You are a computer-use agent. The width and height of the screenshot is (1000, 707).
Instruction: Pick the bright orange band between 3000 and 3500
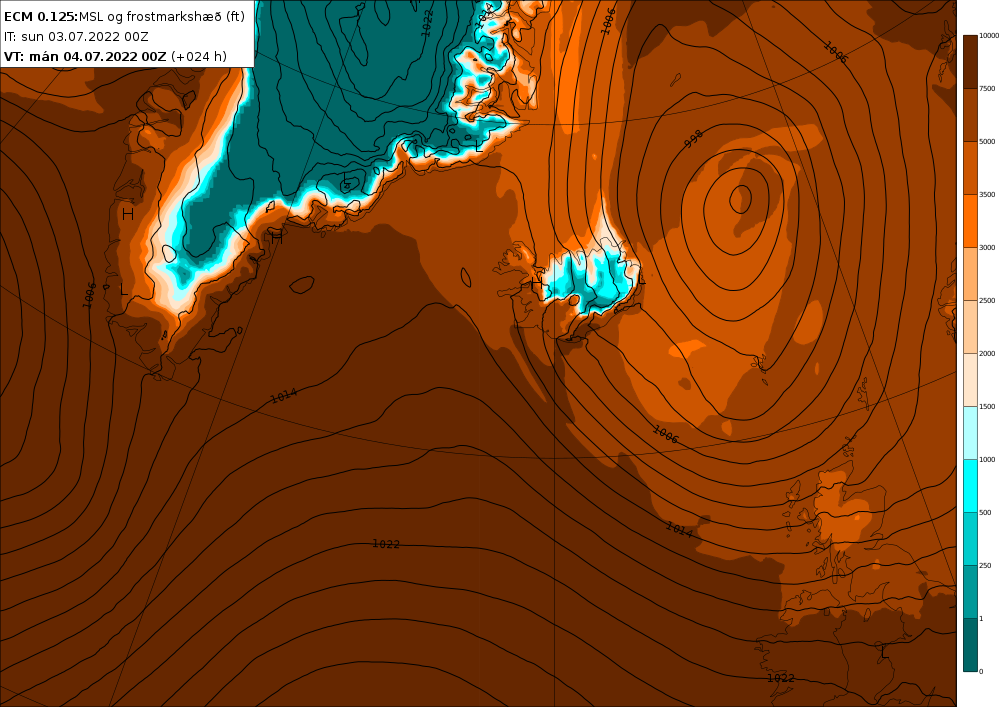pyautogui.click(x=970, y=221)
